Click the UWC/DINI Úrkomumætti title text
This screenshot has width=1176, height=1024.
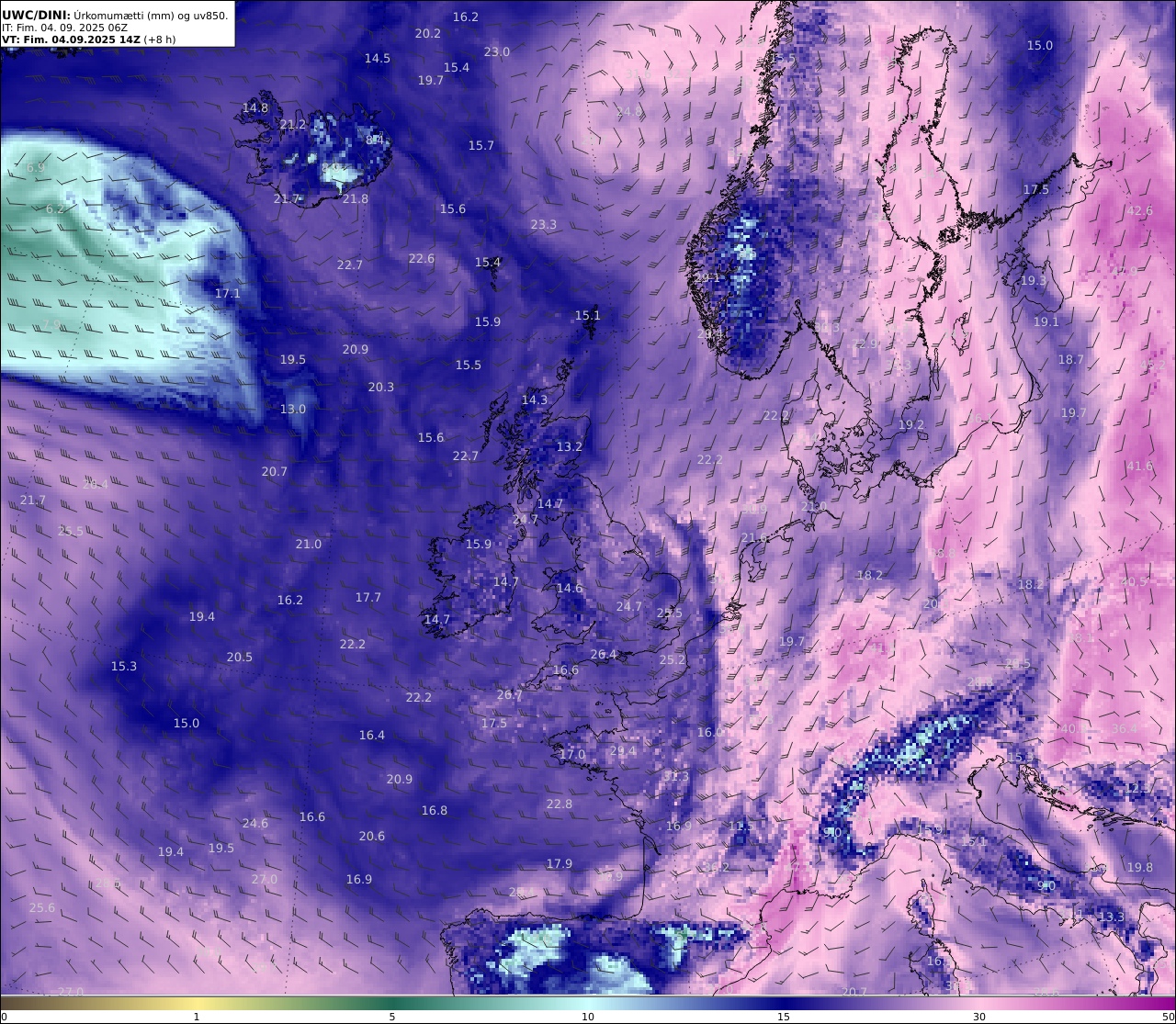tap(115, 15)
